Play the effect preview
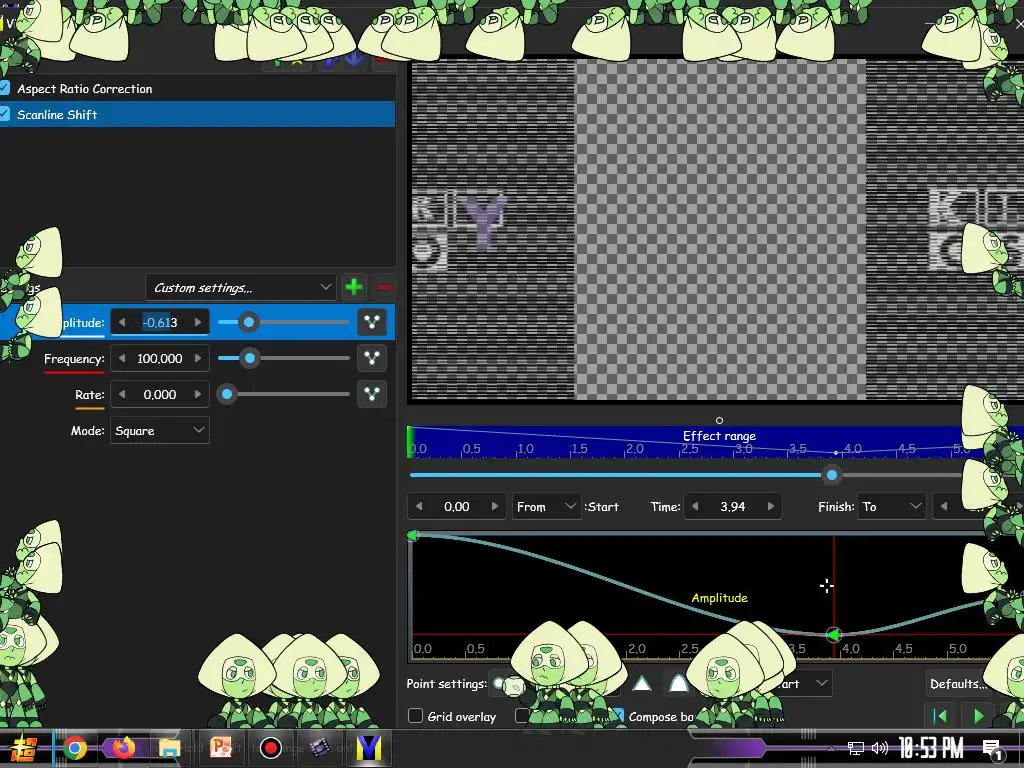Viewport: 1024px width, 768px height. (978, 716)
